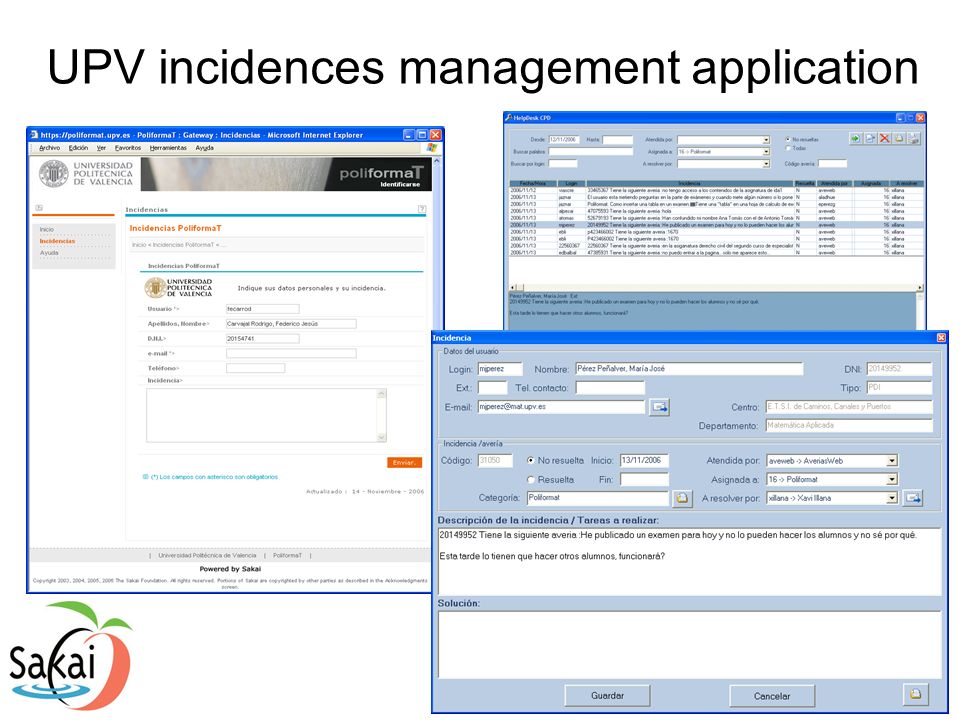
Task: Click the send e-mail icon beside E-mail field
Action: pyautogui.click(x=659, y=407)
